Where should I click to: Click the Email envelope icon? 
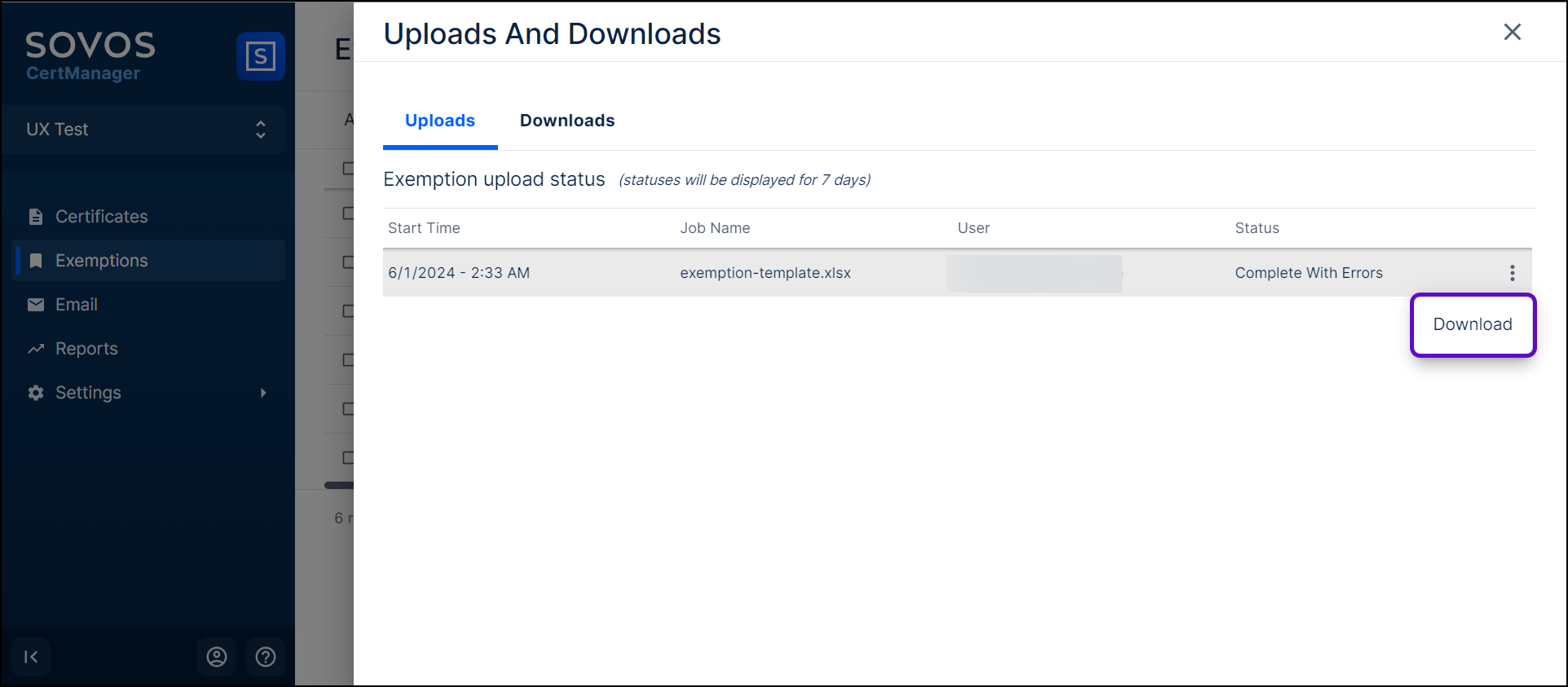click(36, 305)
